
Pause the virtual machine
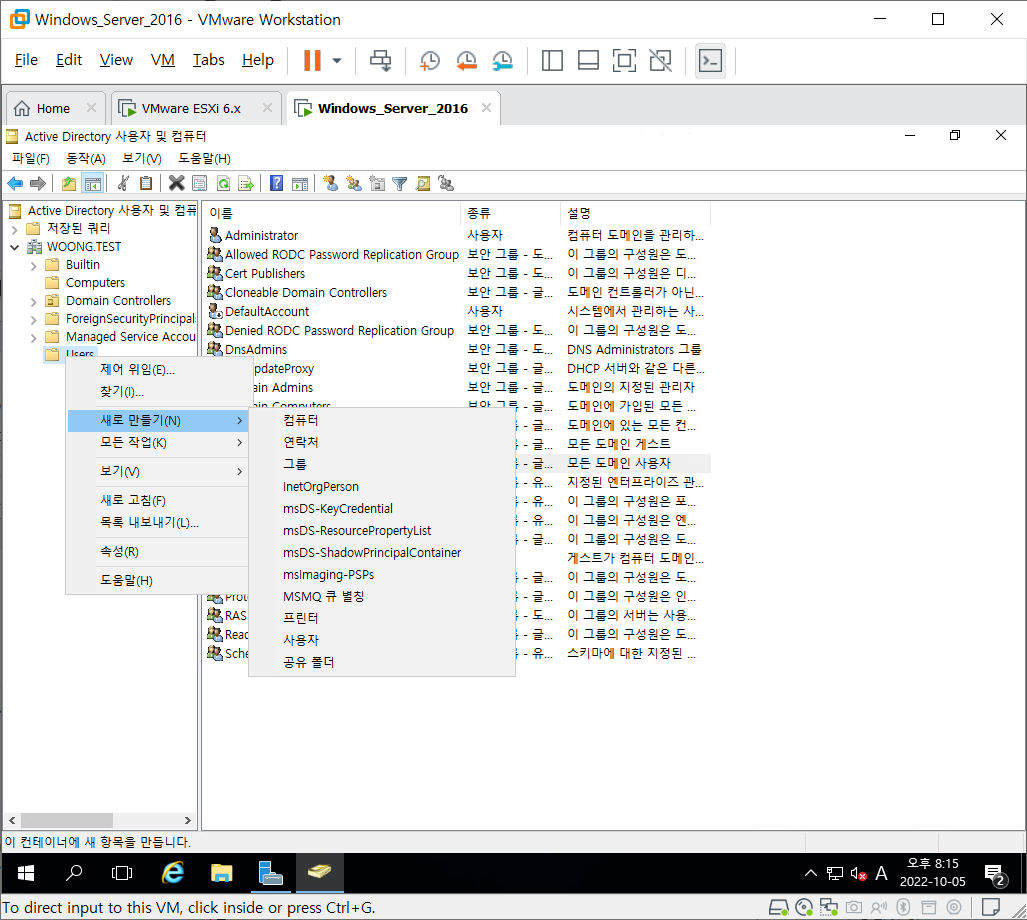pos(312,60)
